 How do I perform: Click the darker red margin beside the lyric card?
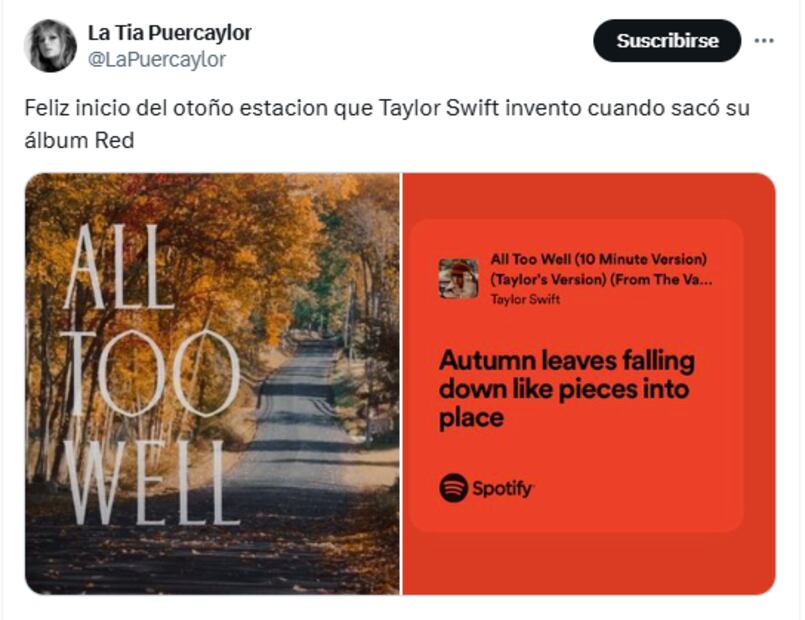point(760,384)
